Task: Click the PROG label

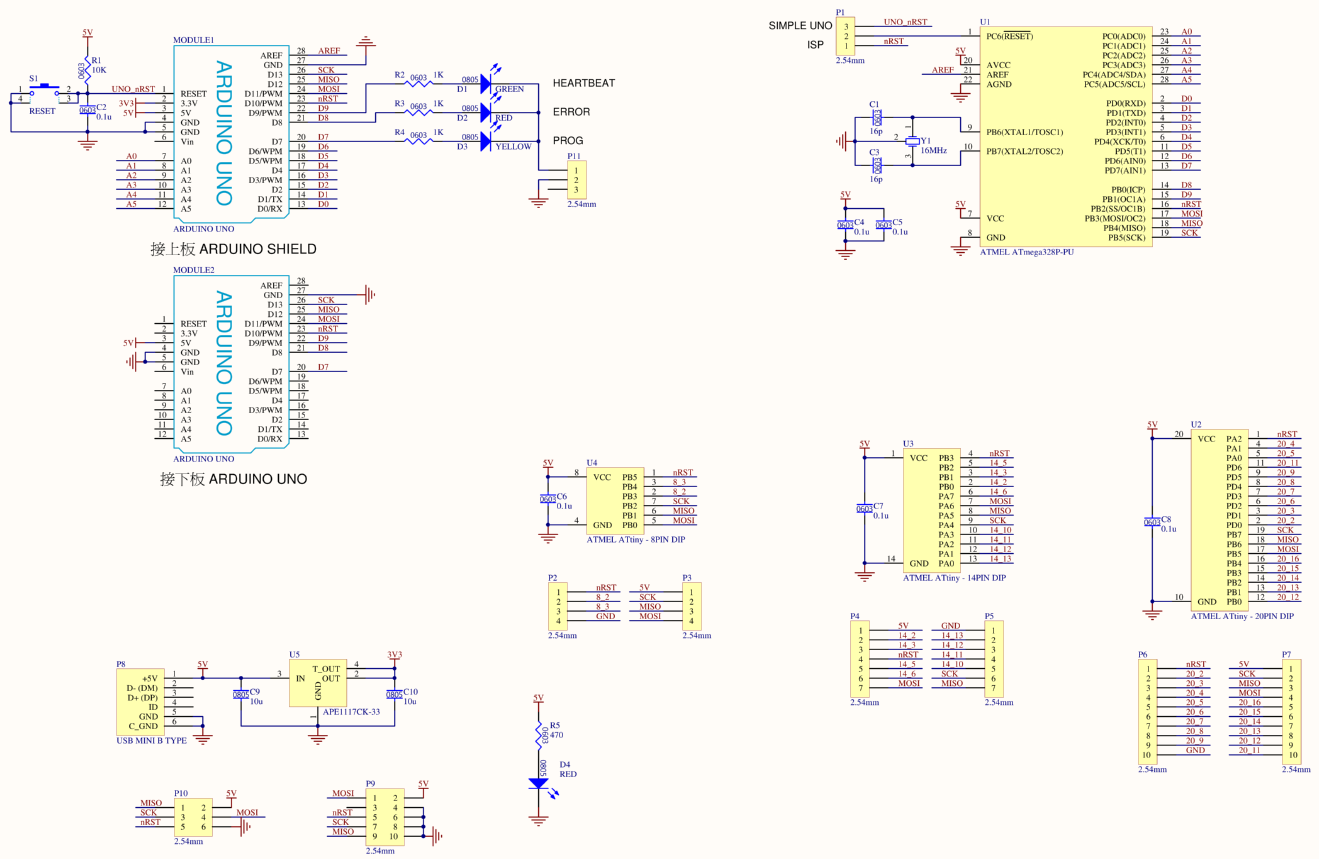Action: pos(568,141)
